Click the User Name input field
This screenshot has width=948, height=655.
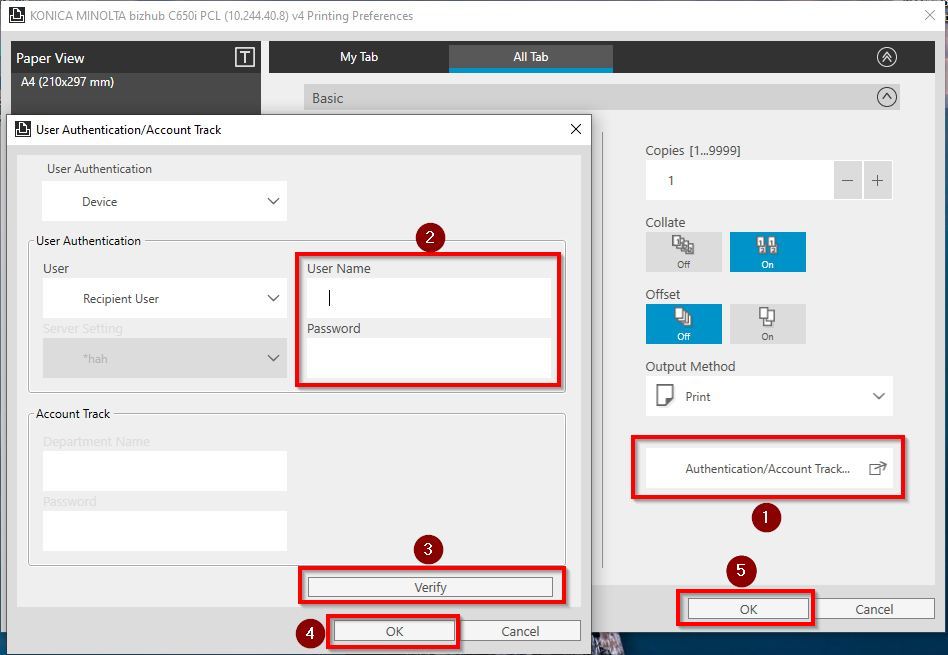tap(428, 298)
